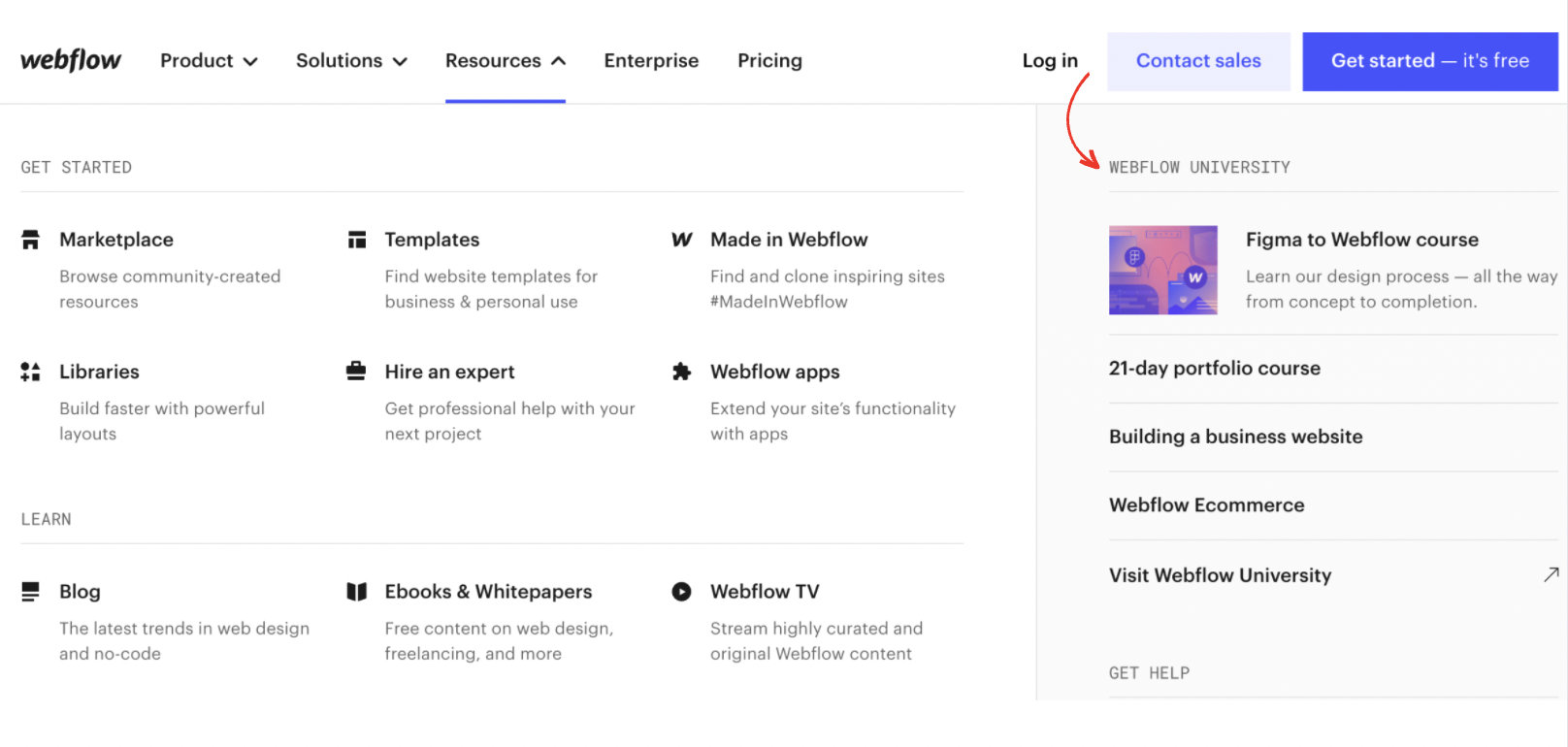1568x747 pixels.
Task: Click the Made in Webflow W icon
Action: pos(682,240)
